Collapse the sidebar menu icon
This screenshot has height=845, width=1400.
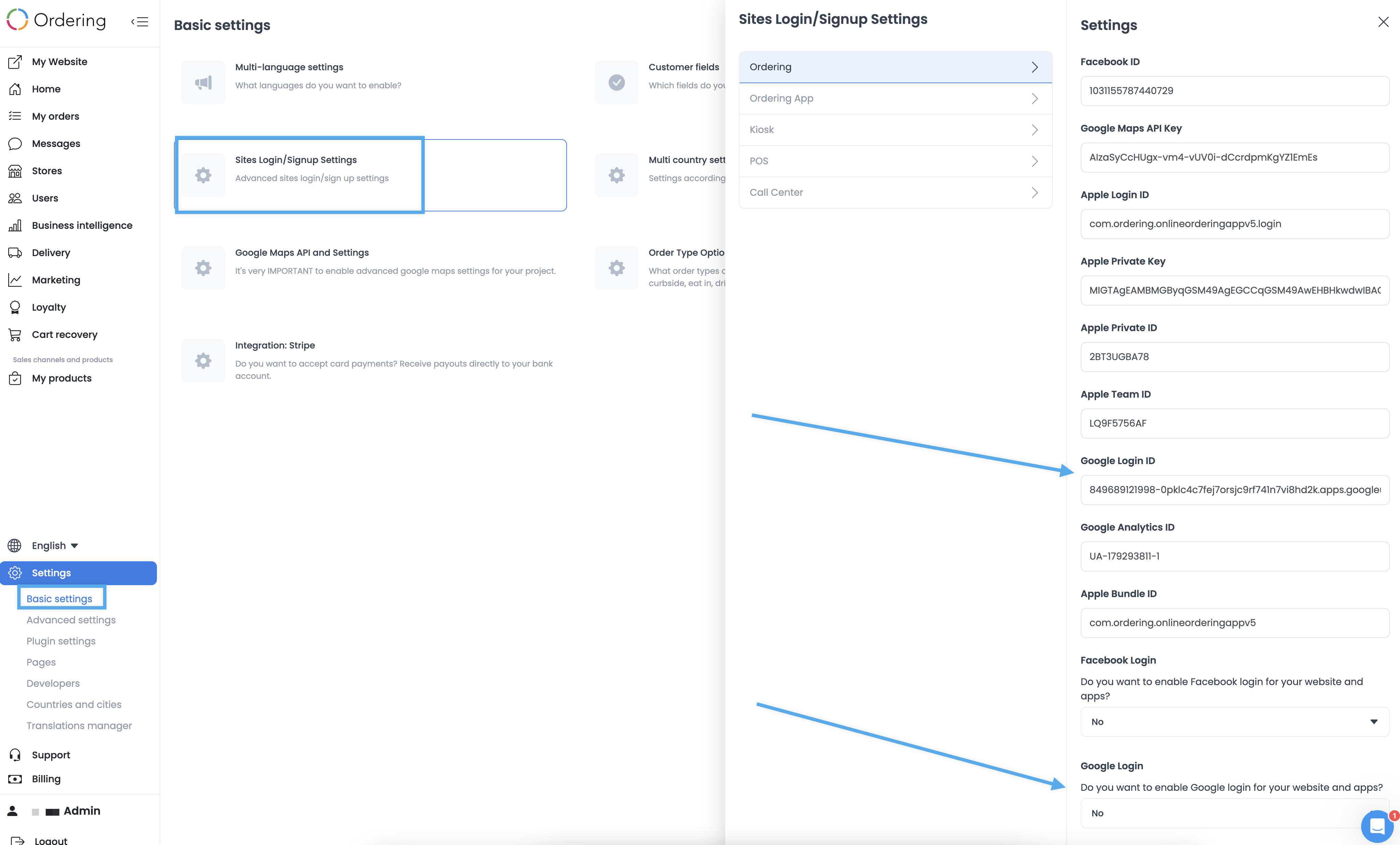140,21
